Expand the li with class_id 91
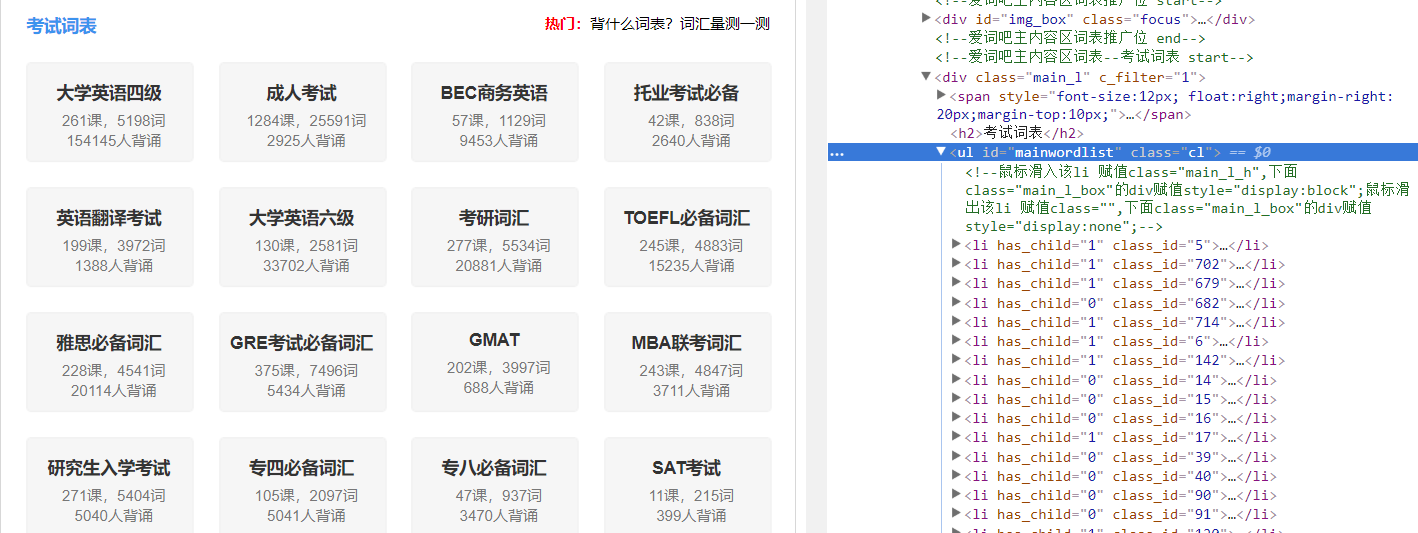The width and height of the screenshot is (1418, 533). (x=956, y=513)
